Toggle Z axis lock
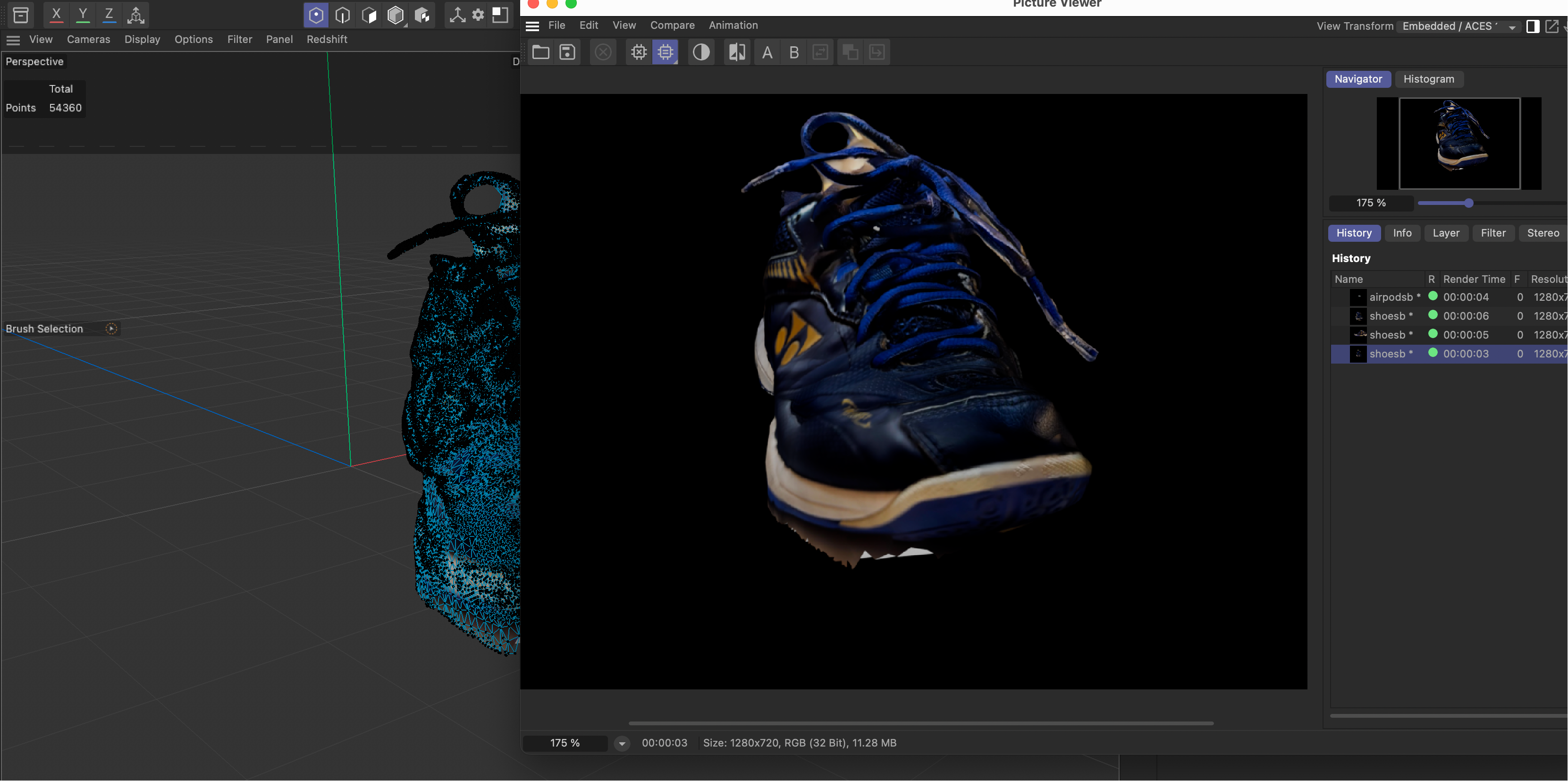 tap(109, 15)
